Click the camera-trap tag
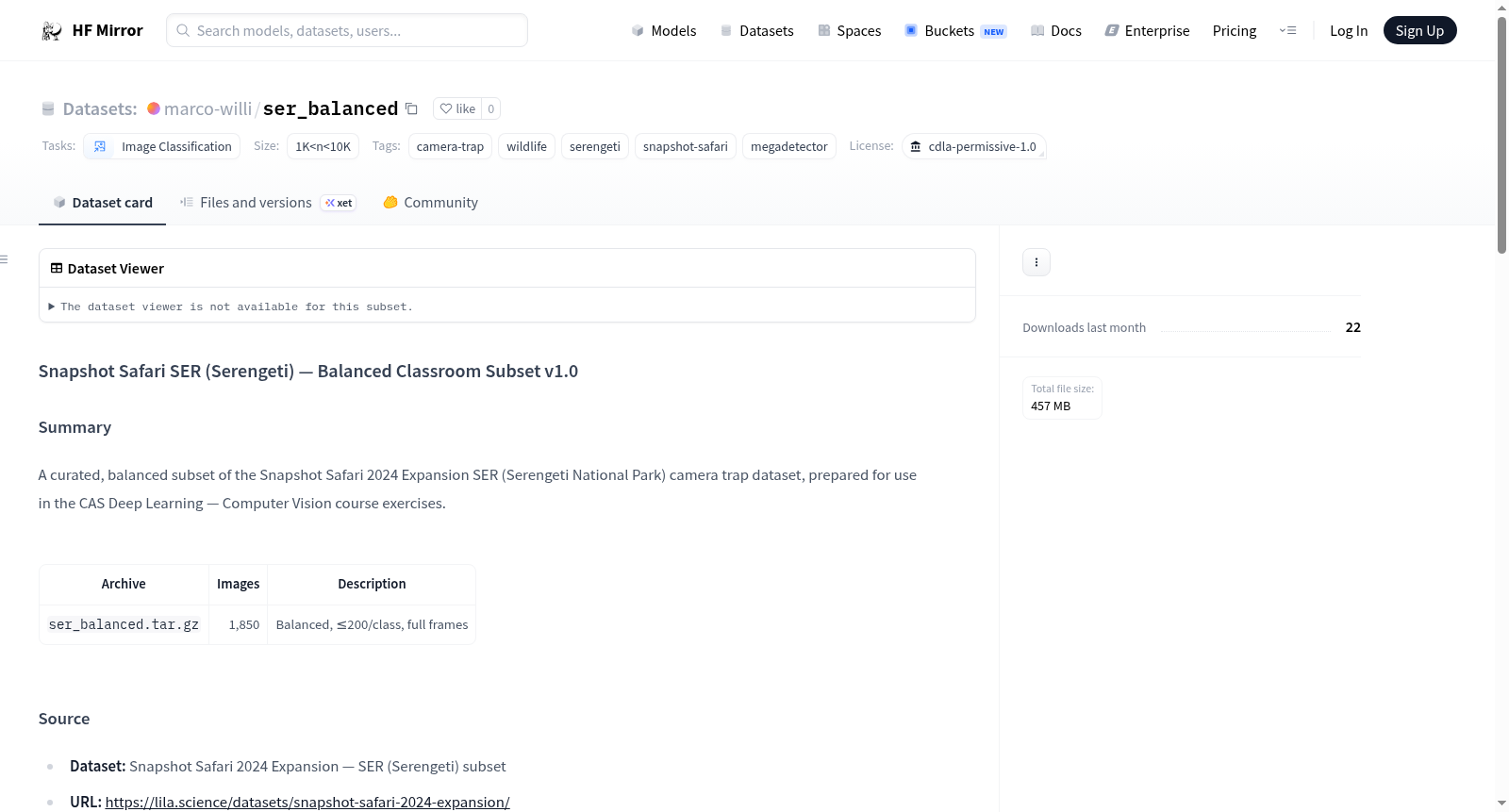Image resolution: width=1509 pixels, height=812 pixels. pos(450,146)
